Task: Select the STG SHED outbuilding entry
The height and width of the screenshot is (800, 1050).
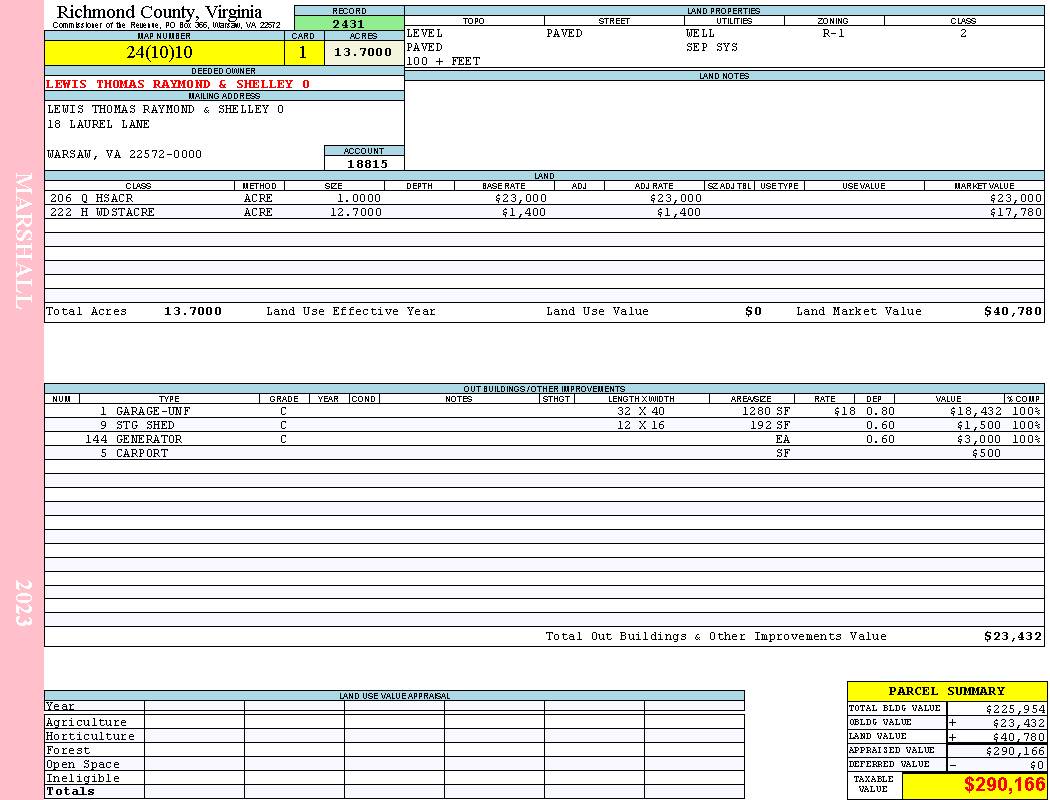Action: [544, 425]
